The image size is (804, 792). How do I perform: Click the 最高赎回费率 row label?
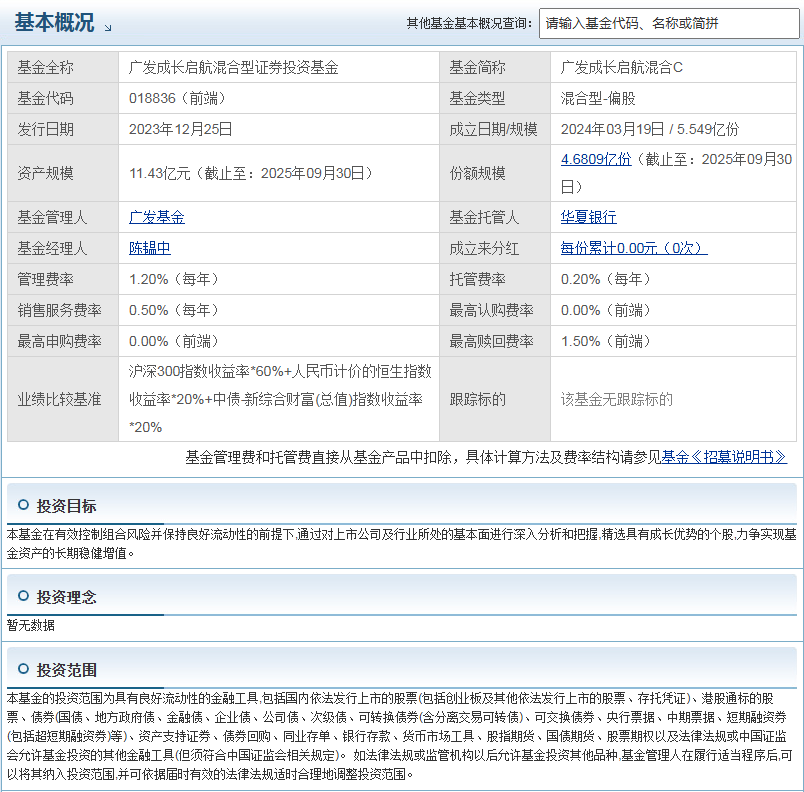tap(491, 341)
